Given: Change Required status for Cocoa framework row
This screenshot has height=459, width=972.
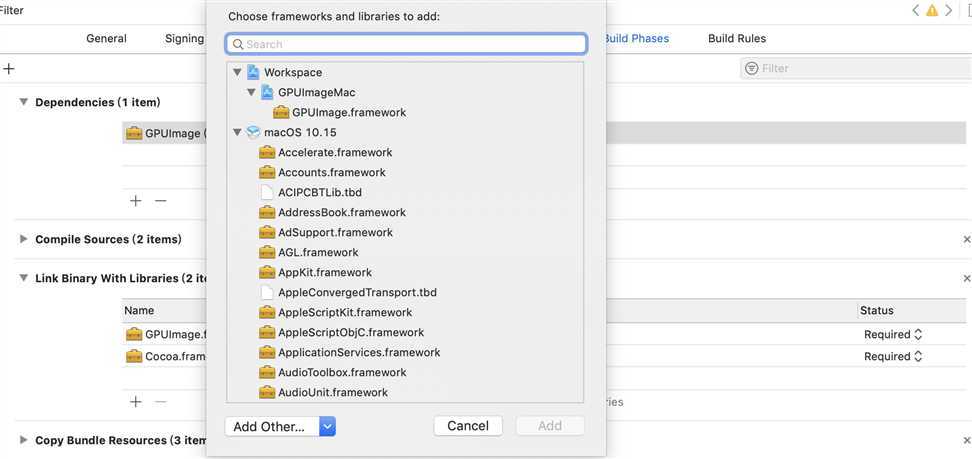Looking at the screenshot, I should tap(893, 356).
